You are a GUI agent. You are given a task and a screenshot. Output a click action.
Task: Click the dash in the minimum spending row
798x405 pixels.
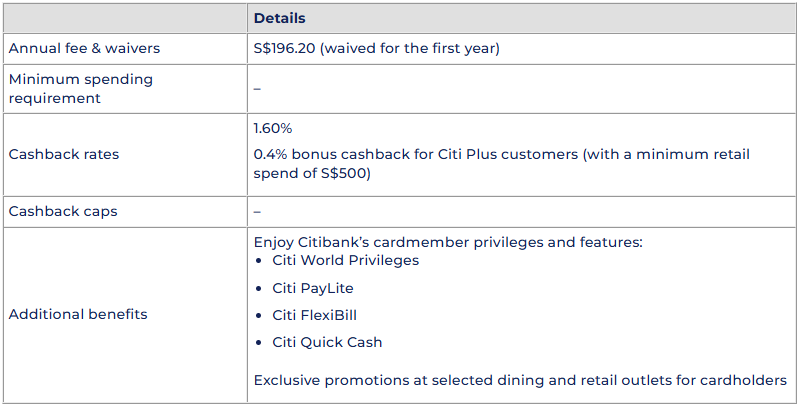click(x=257, y=88)
